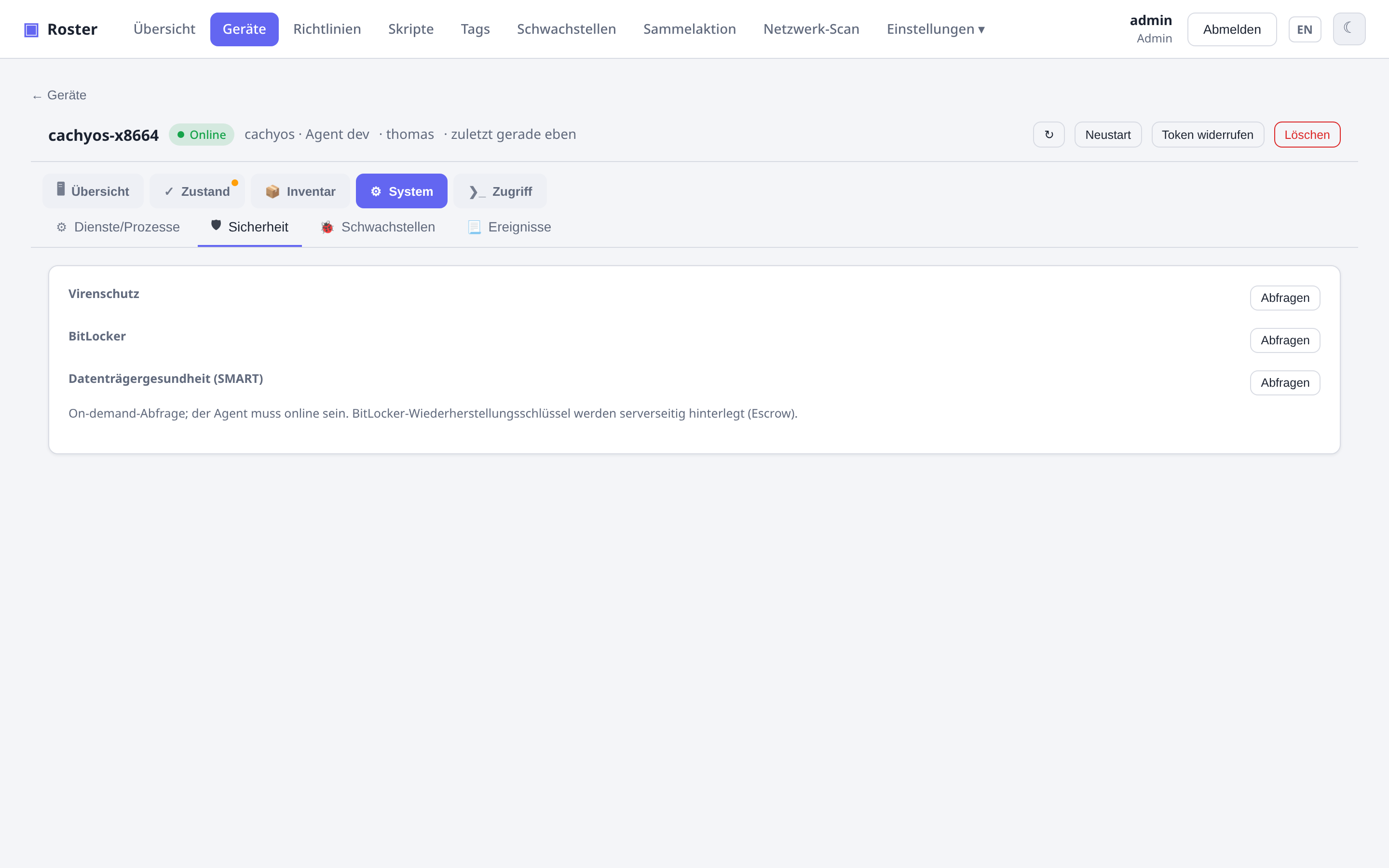1389x868 pixels.
Task: Open the Schwachstellen sub-tab with bug icon
Action: point(378,227)
